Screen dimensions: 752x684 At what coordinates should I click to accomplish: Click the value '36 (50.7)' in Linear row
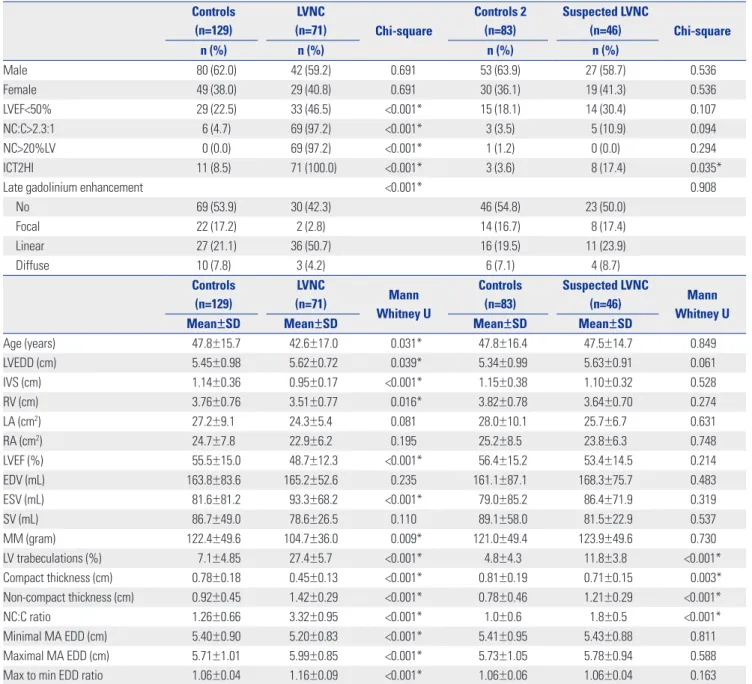(x=311, y=246)
